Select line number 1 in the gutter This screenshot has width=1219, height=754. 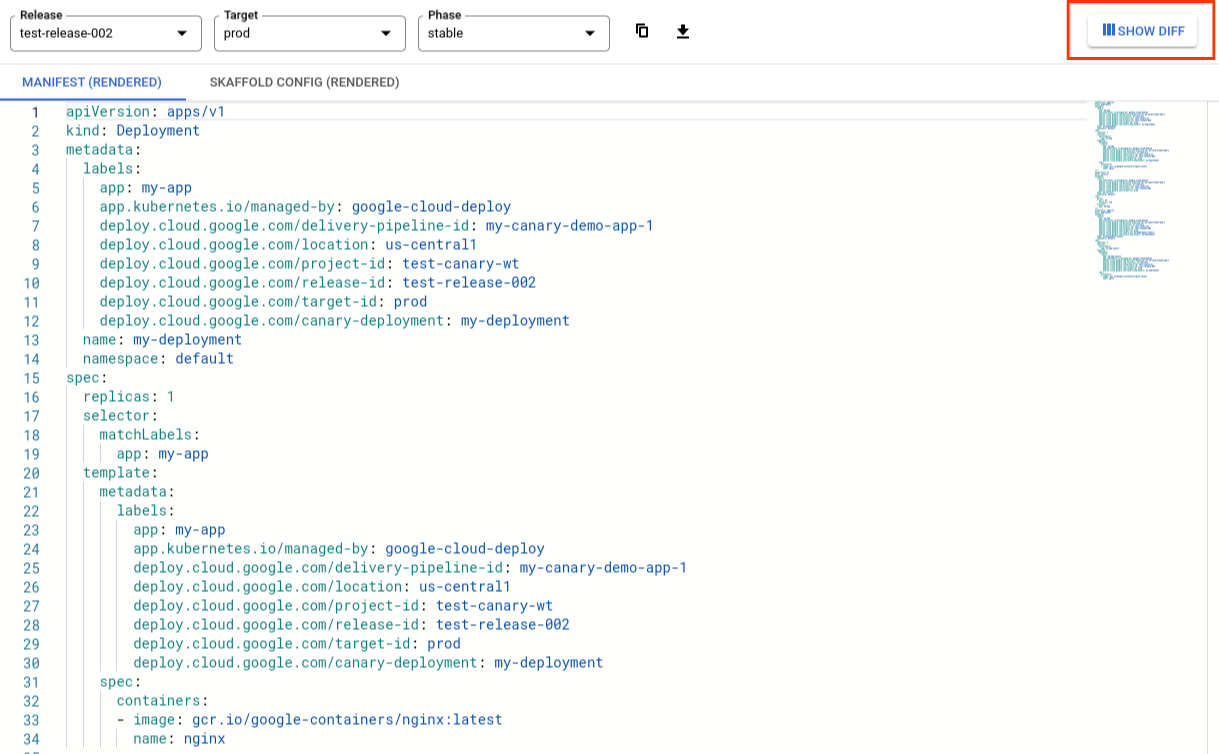click(x=35, y=111)
